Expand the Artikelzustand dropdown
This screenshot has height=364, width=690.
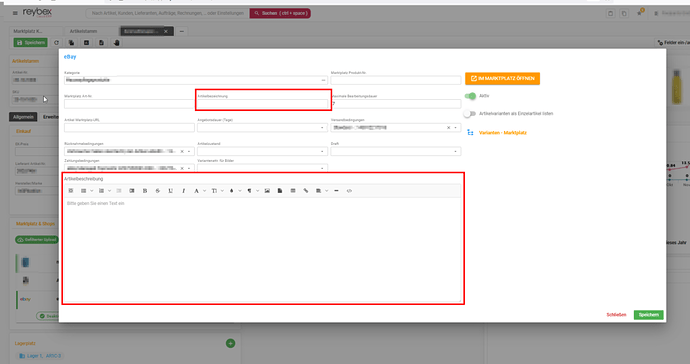[x=262, y=151]
